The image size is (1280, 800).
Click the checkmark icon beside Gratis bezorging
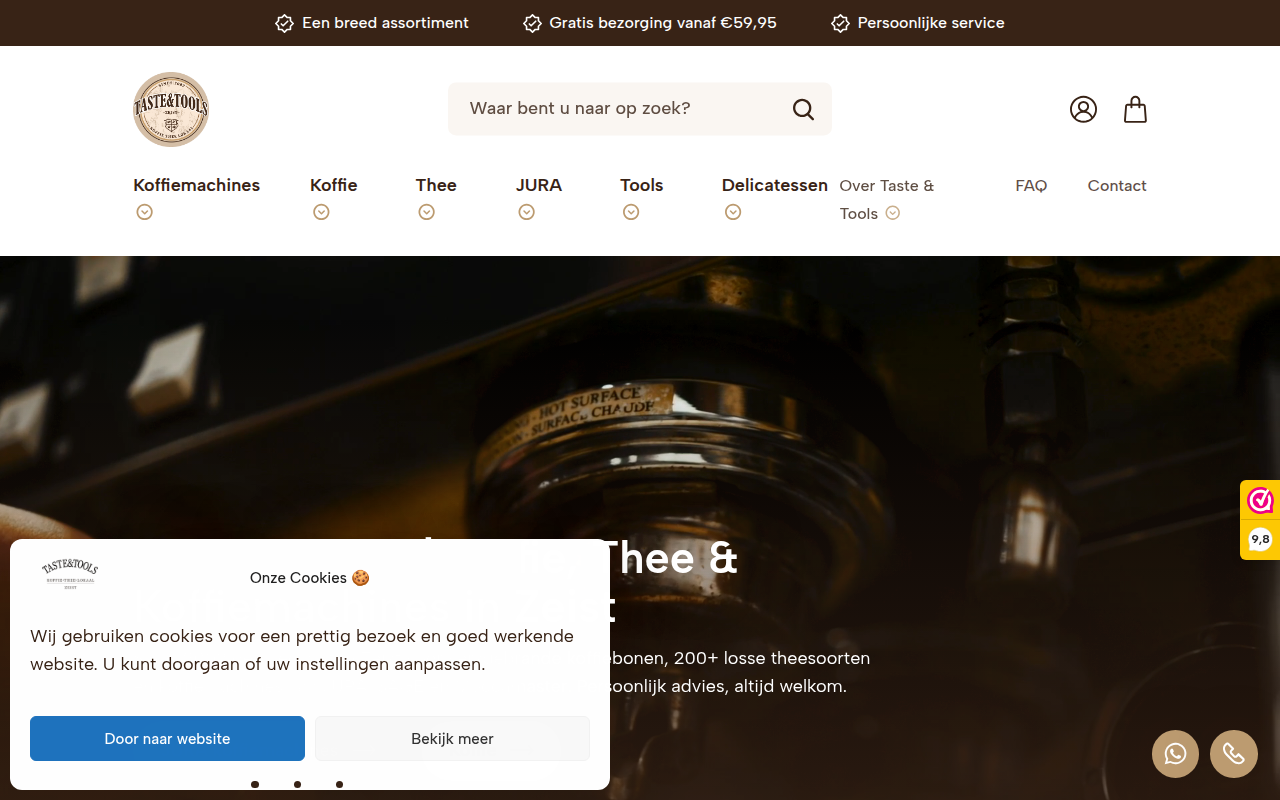click(532, 23)
